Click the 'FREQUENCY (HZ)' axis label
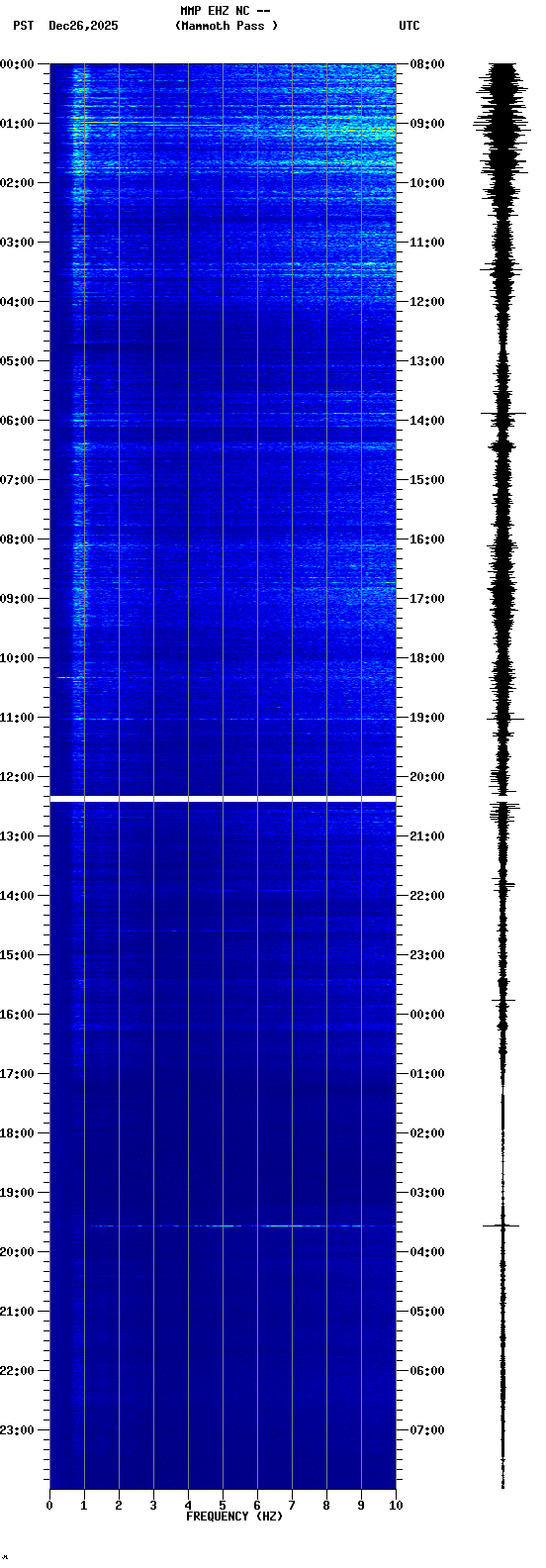This screenshot has width=546, height=1568. [x=234, y=1517]
